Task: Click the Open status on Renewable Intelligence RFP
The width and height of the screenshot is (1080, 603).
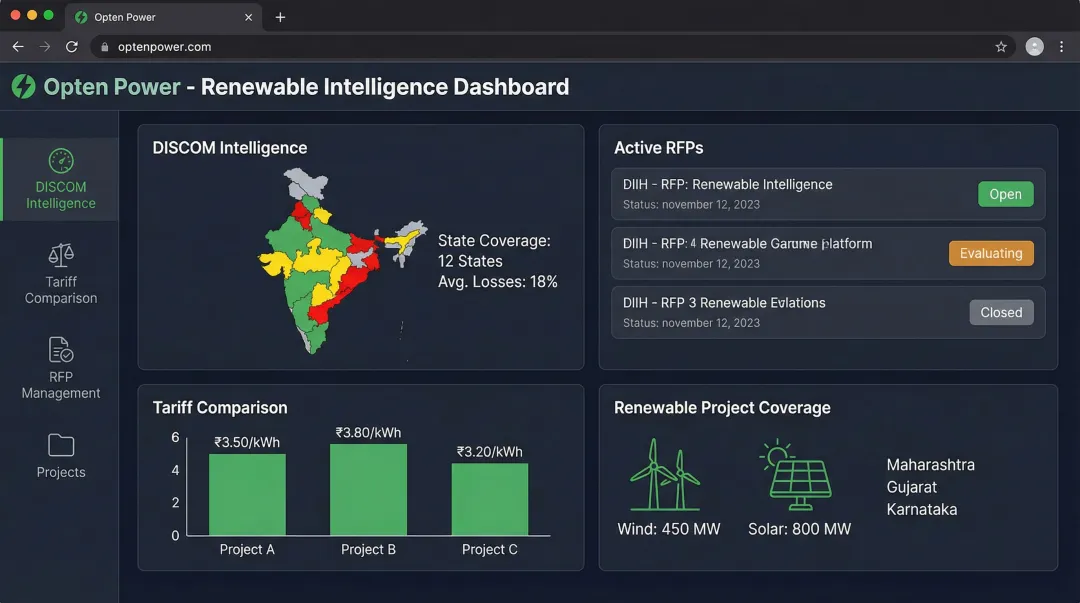Action: [x=1005, y=194]
